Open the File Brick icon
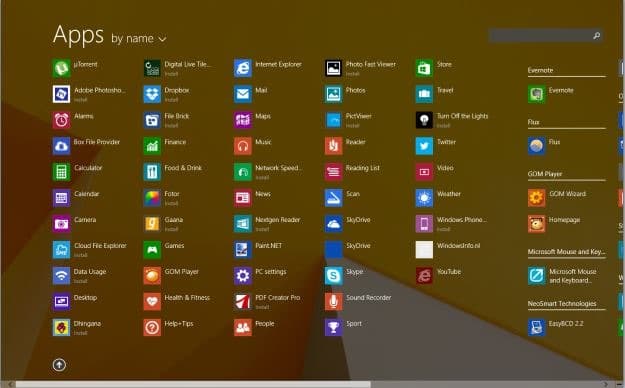 (x=152, y=120)
